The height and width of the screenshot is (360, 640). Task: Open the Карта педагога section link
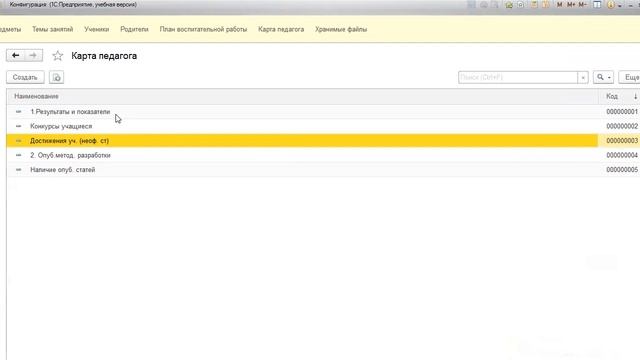281,29
